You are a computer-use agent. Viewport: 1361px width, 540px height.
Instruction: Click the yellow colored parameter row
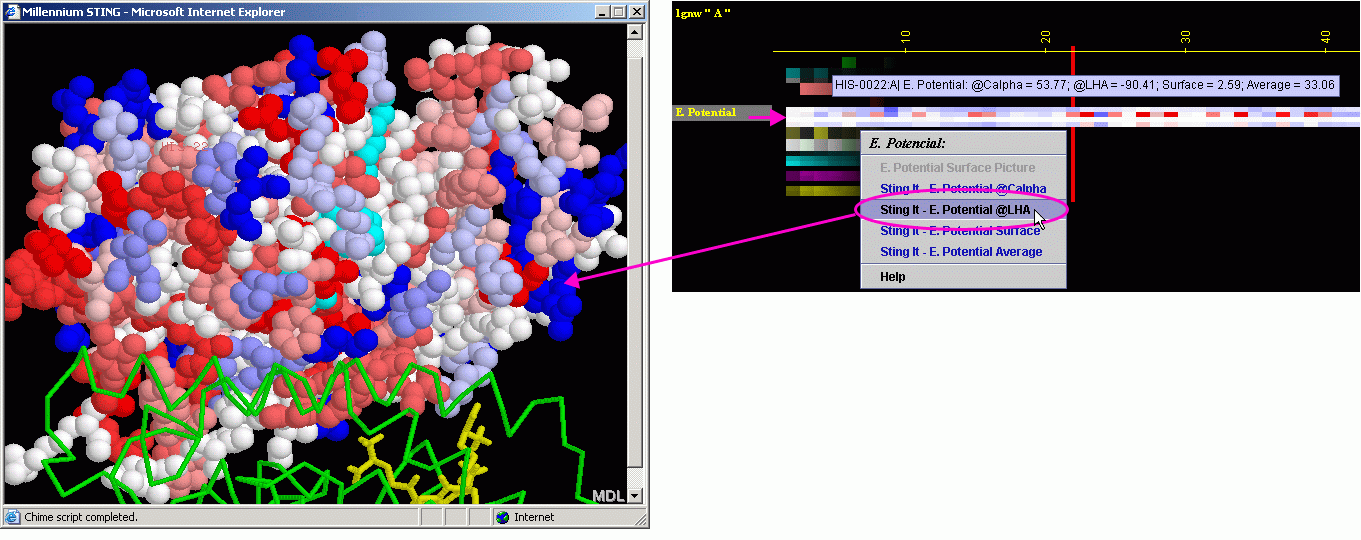tap(823, 190)
